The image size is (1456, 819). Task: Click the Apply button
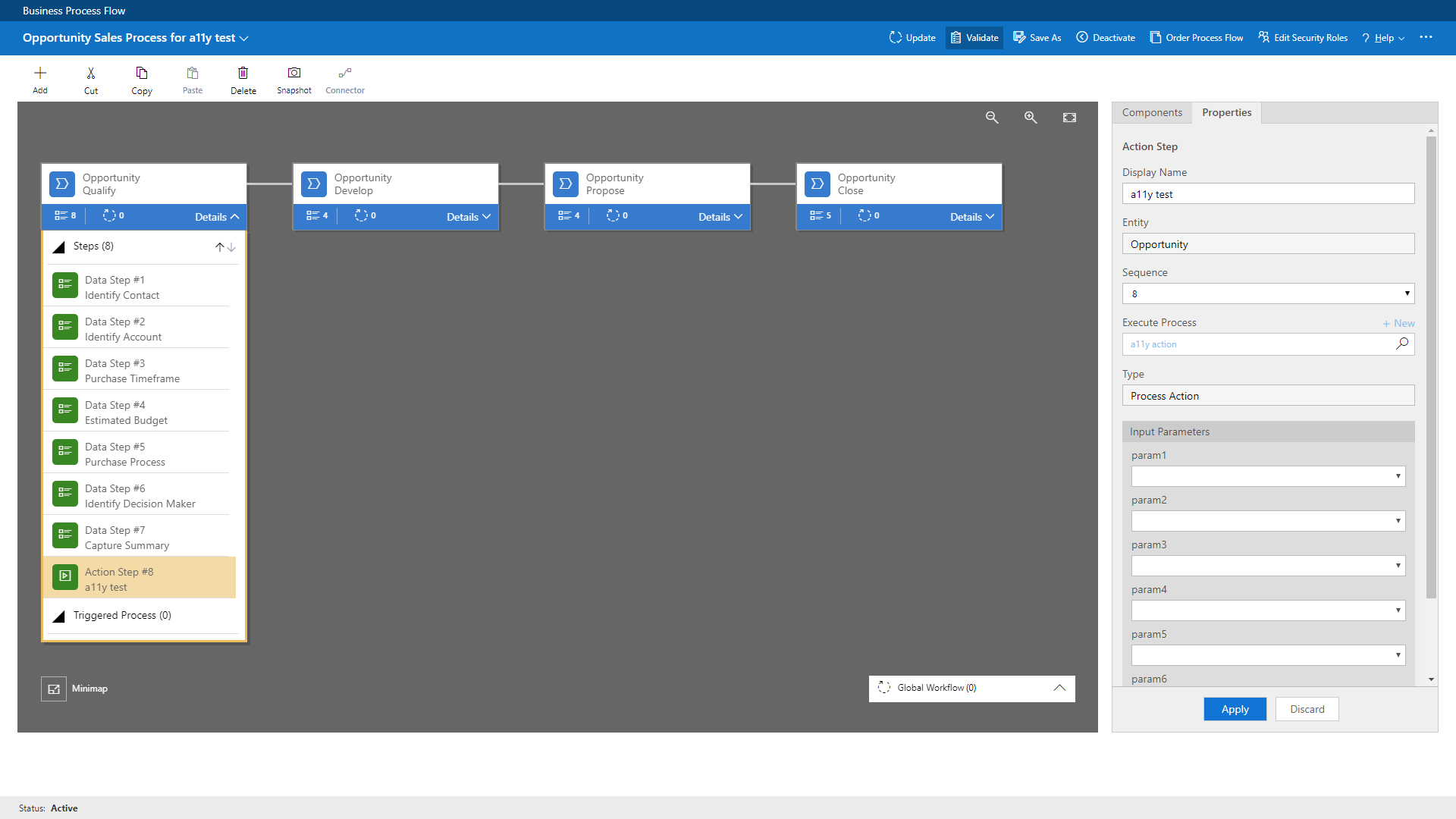coord(1235,709)
